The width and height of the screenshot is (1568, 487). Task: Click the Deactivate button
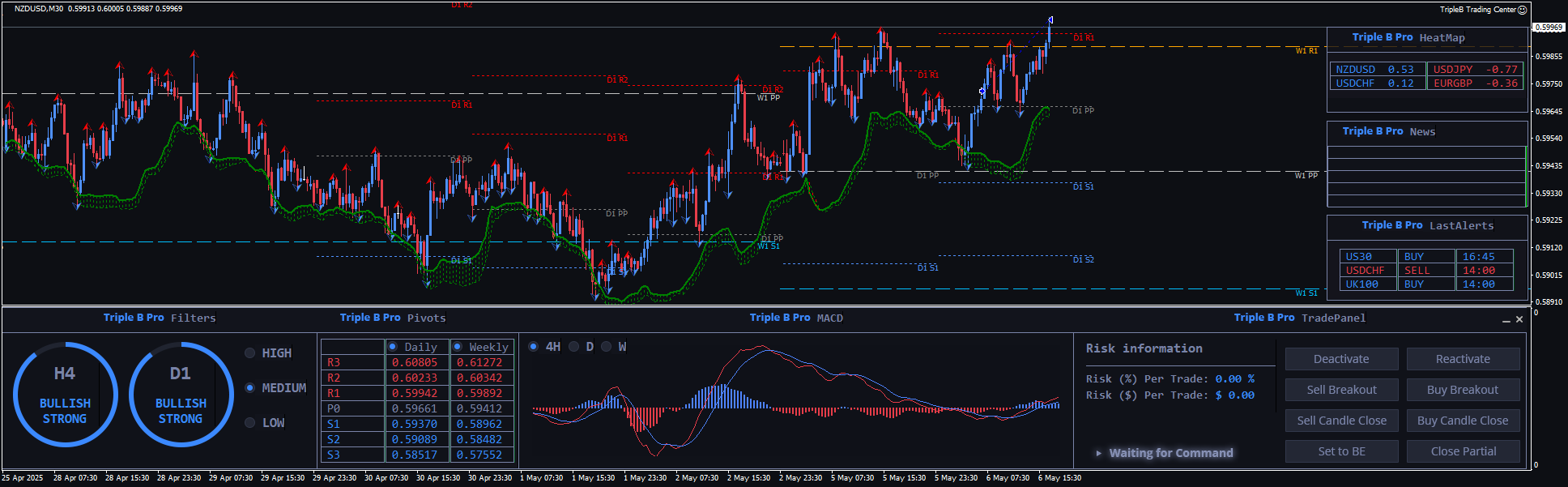click(1341, 359)
